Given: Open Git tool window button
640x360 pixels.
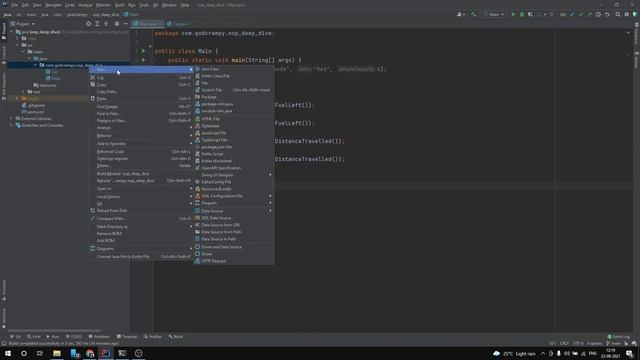Looking at the screenshot, I should (x=16, y=337).
